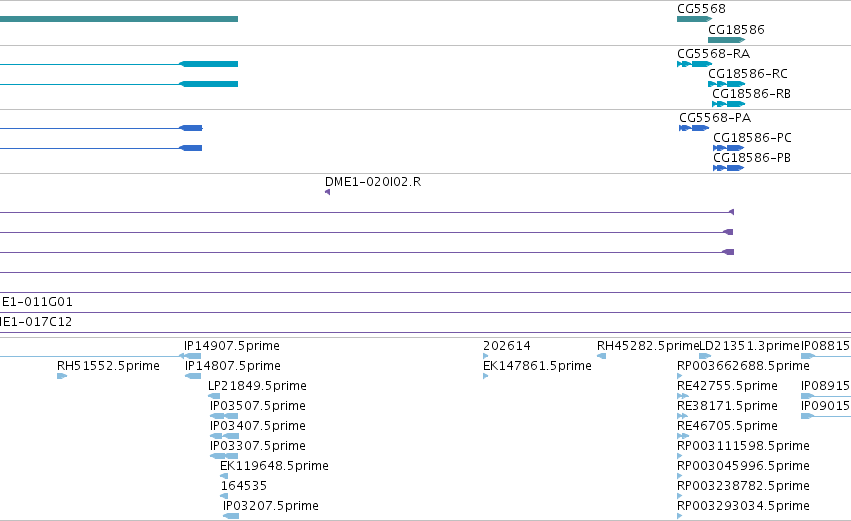Click the IP09015 label
851x521 pixels.
(825, 406)
